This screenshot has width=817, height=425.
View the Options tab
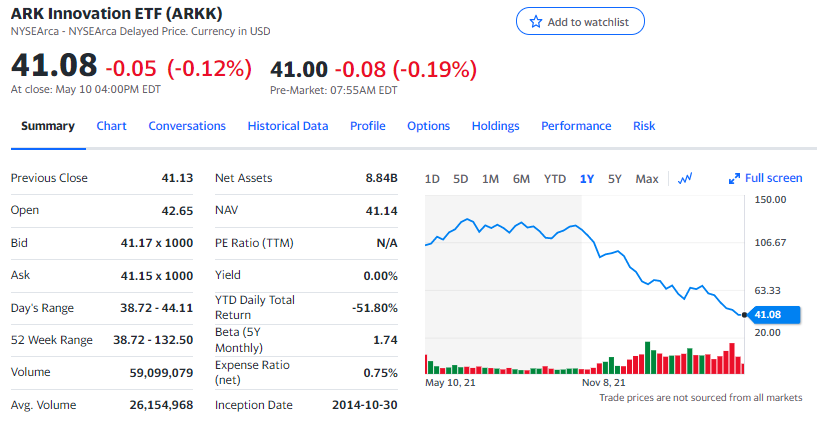[428, 126]
